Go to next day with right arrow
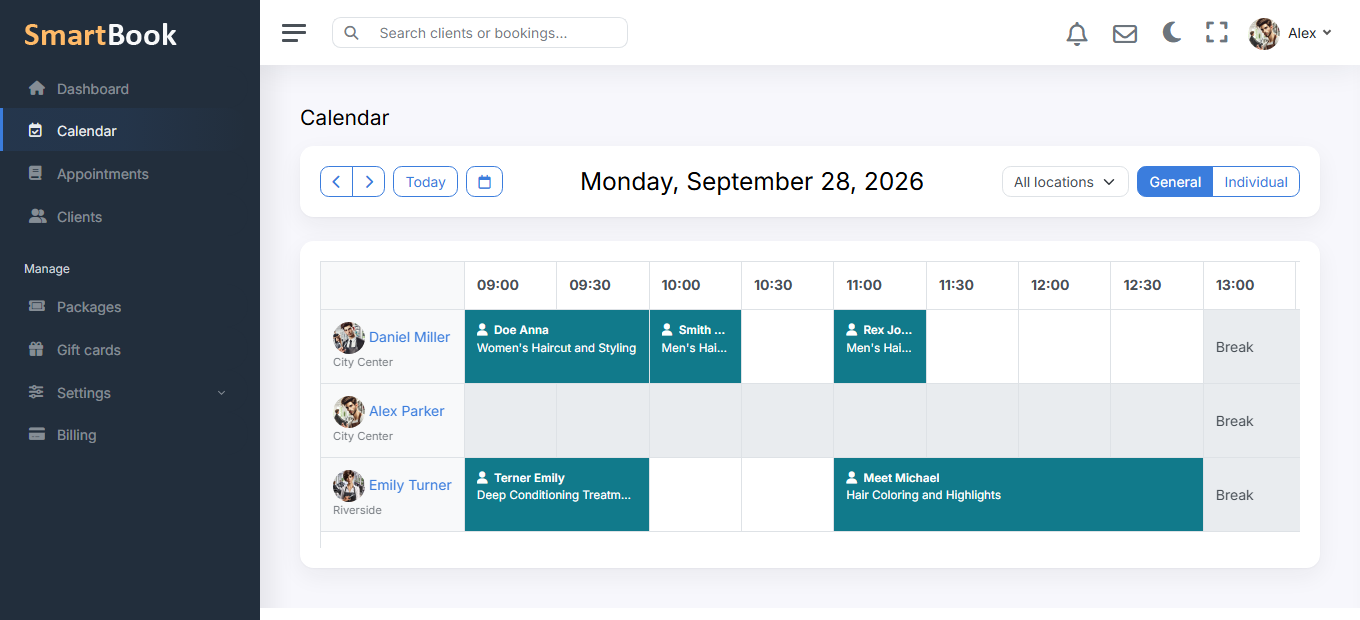The image size is (1360, 620). [369, 182]
